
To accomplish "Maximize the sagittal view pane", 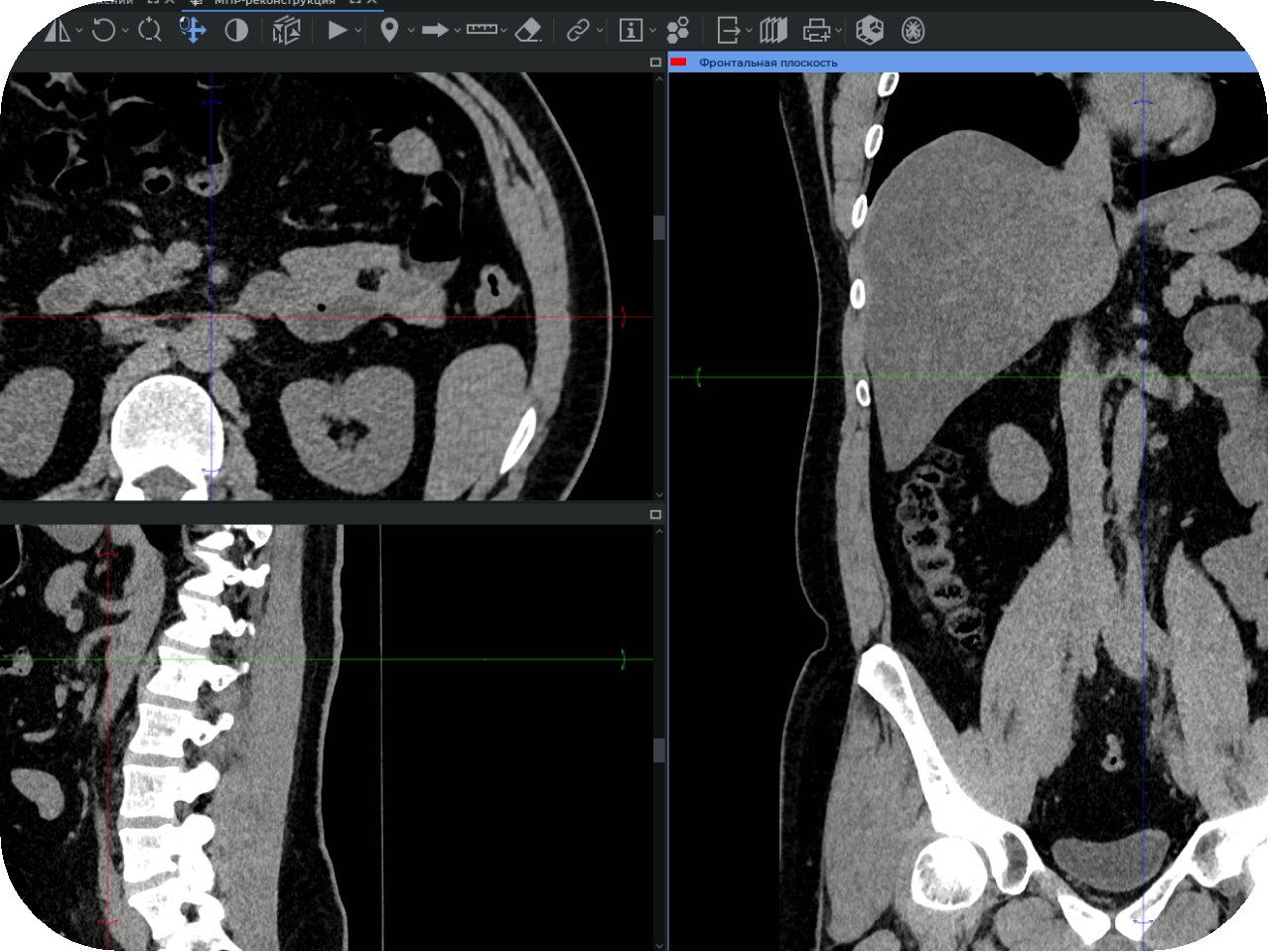I will (x=655, y=514).
